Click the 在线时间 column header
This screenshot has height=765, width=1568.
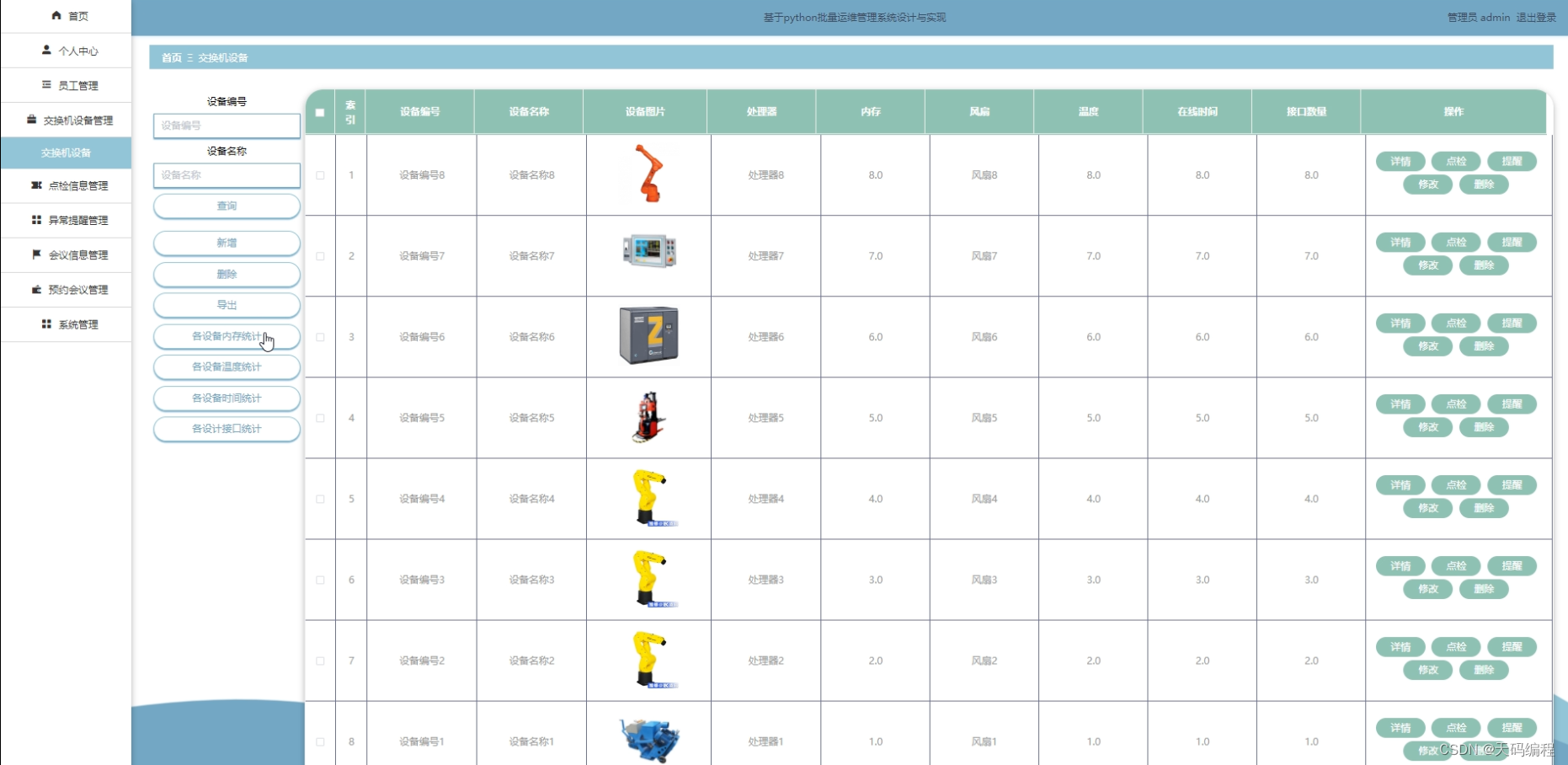1197,111
